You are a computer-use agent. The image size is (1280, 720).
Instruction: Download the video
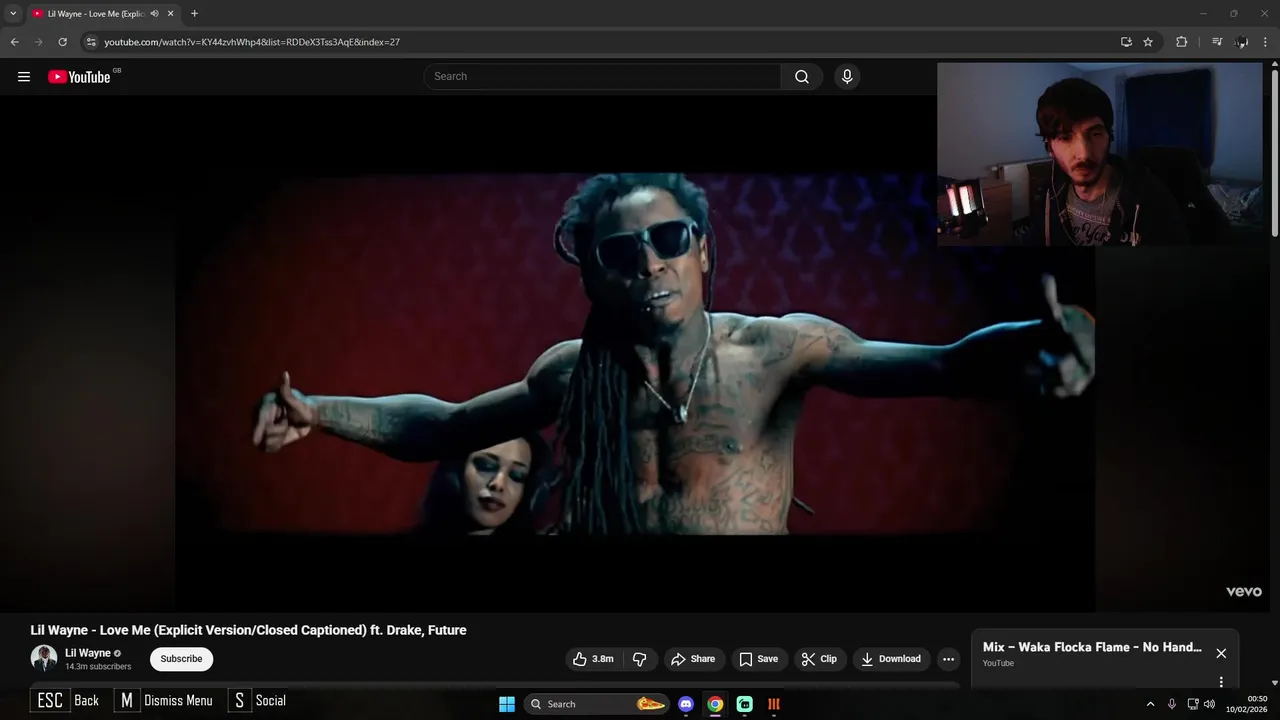[891, 659]
